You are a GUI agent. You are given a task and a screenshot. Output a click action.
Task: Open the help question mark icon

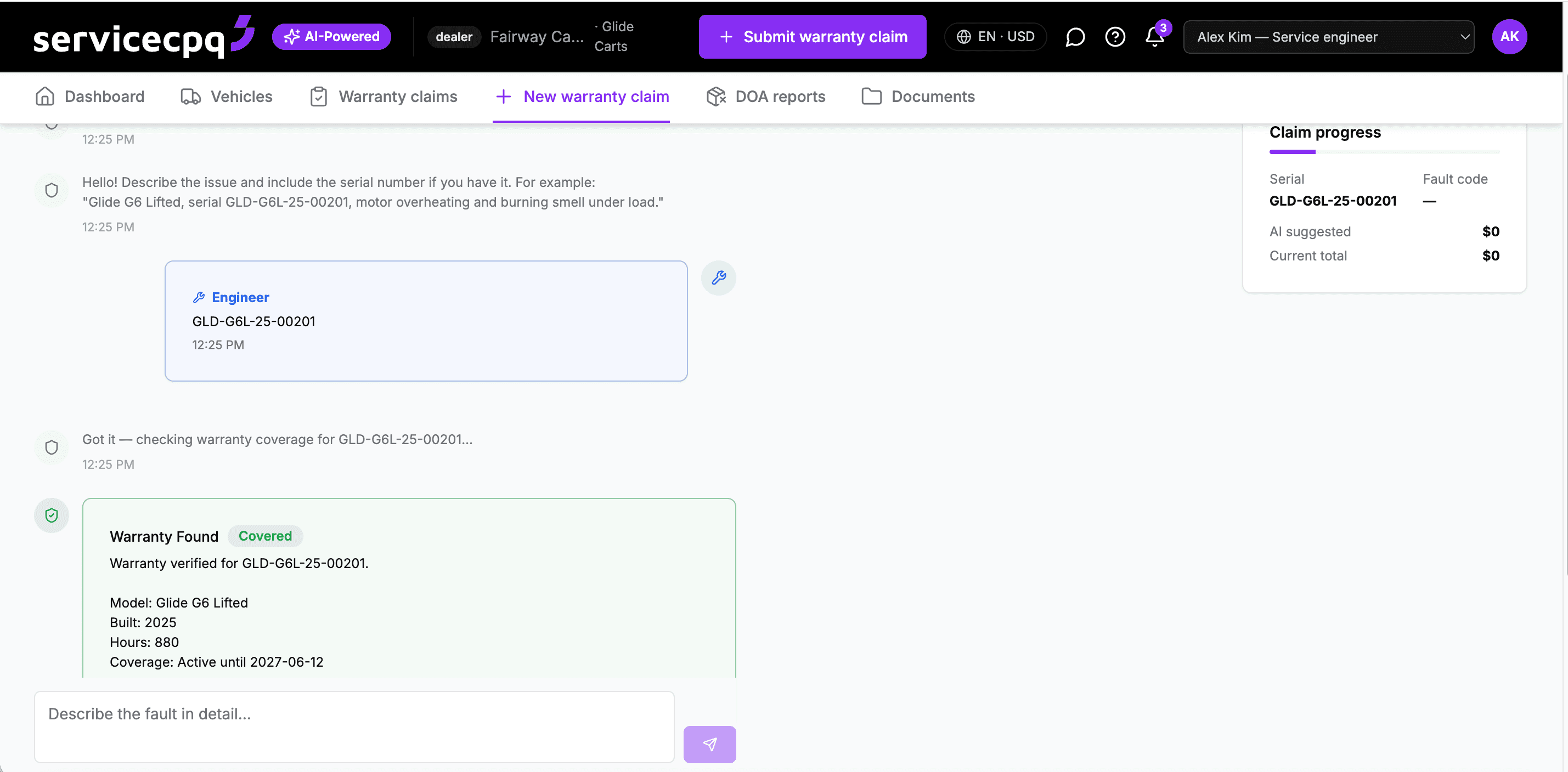[1114, 37]
